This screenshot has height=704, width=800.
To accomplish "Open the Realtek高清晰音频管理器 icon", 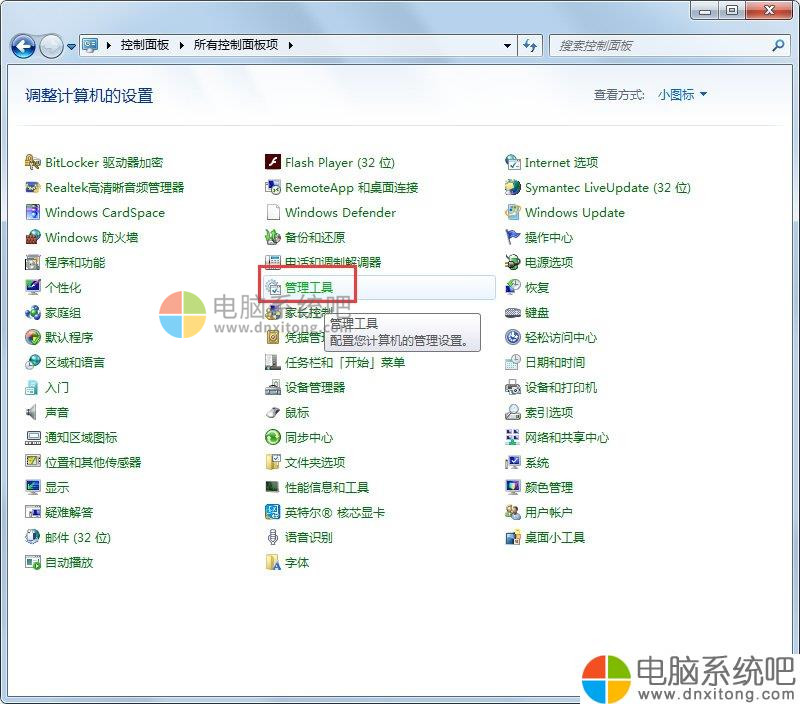I will coord(33,188).
